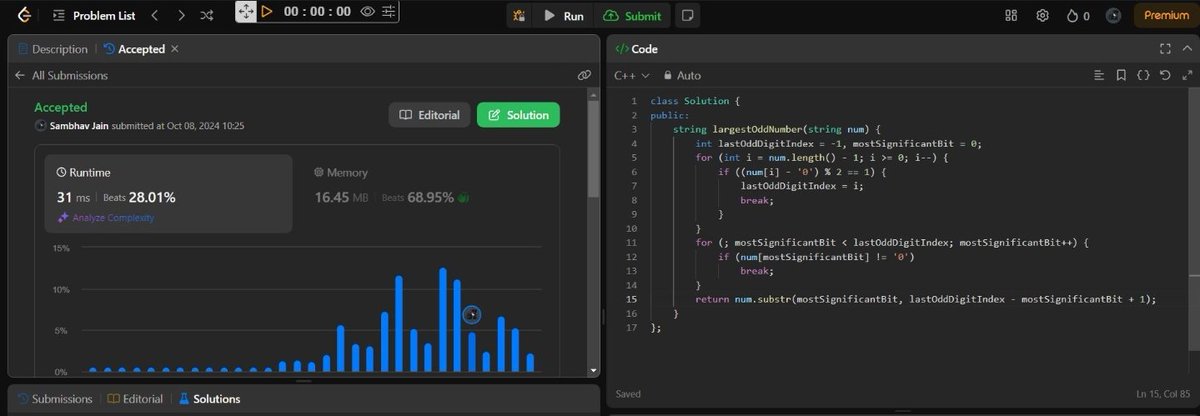The height and width of the screenshot is (416, 1200).
Task: Open the Submissions tab at bottom
Action: click(55, 399)
